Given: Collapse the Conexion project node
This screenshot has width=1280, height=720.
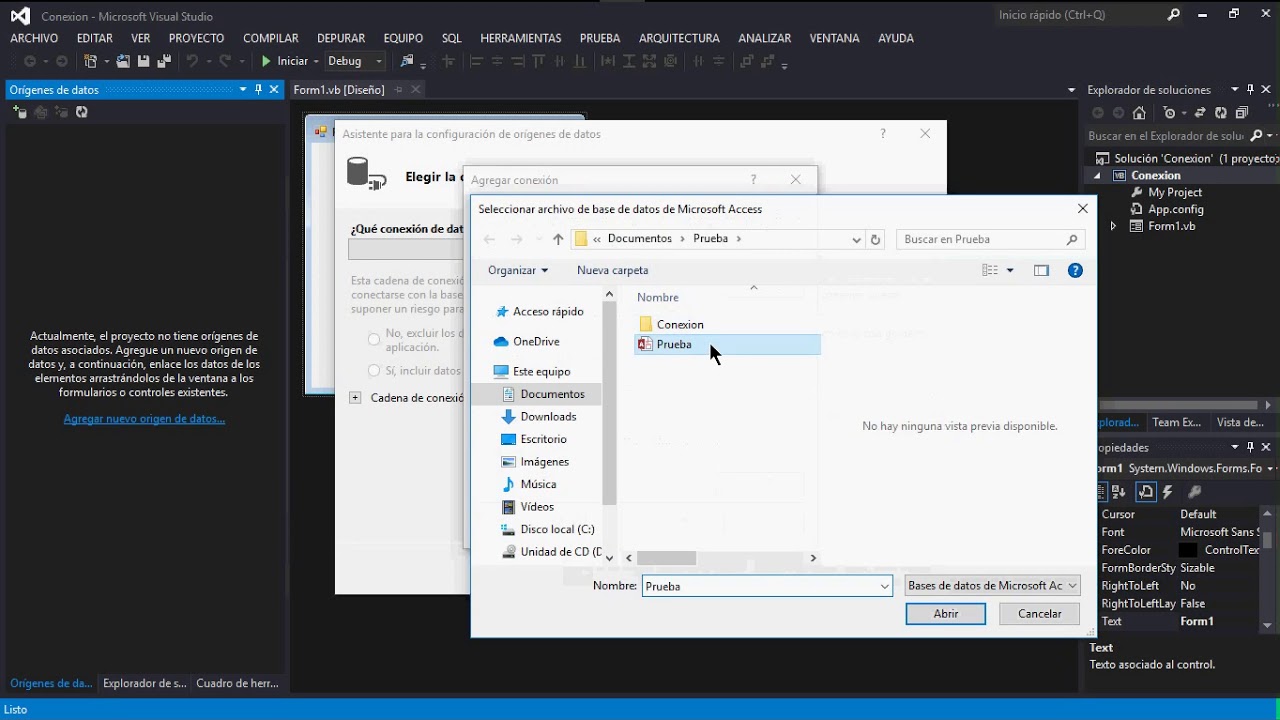Looking at the screenshot, I should pos(1097,175).
